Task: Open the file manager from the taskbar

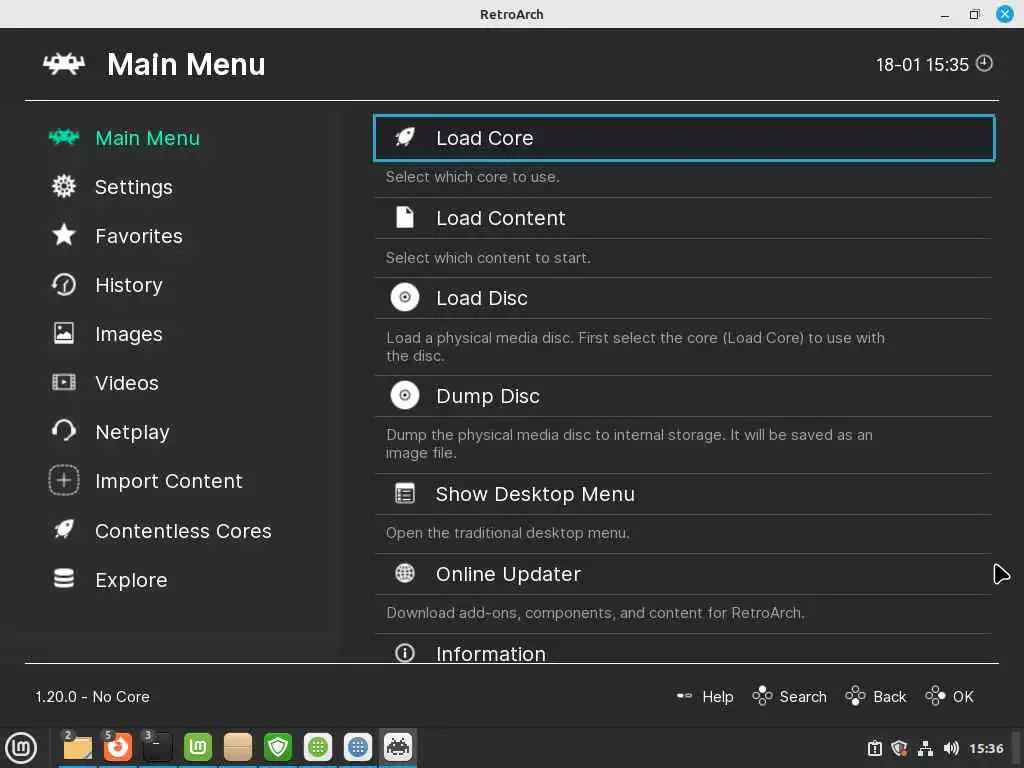Action: 78,748
